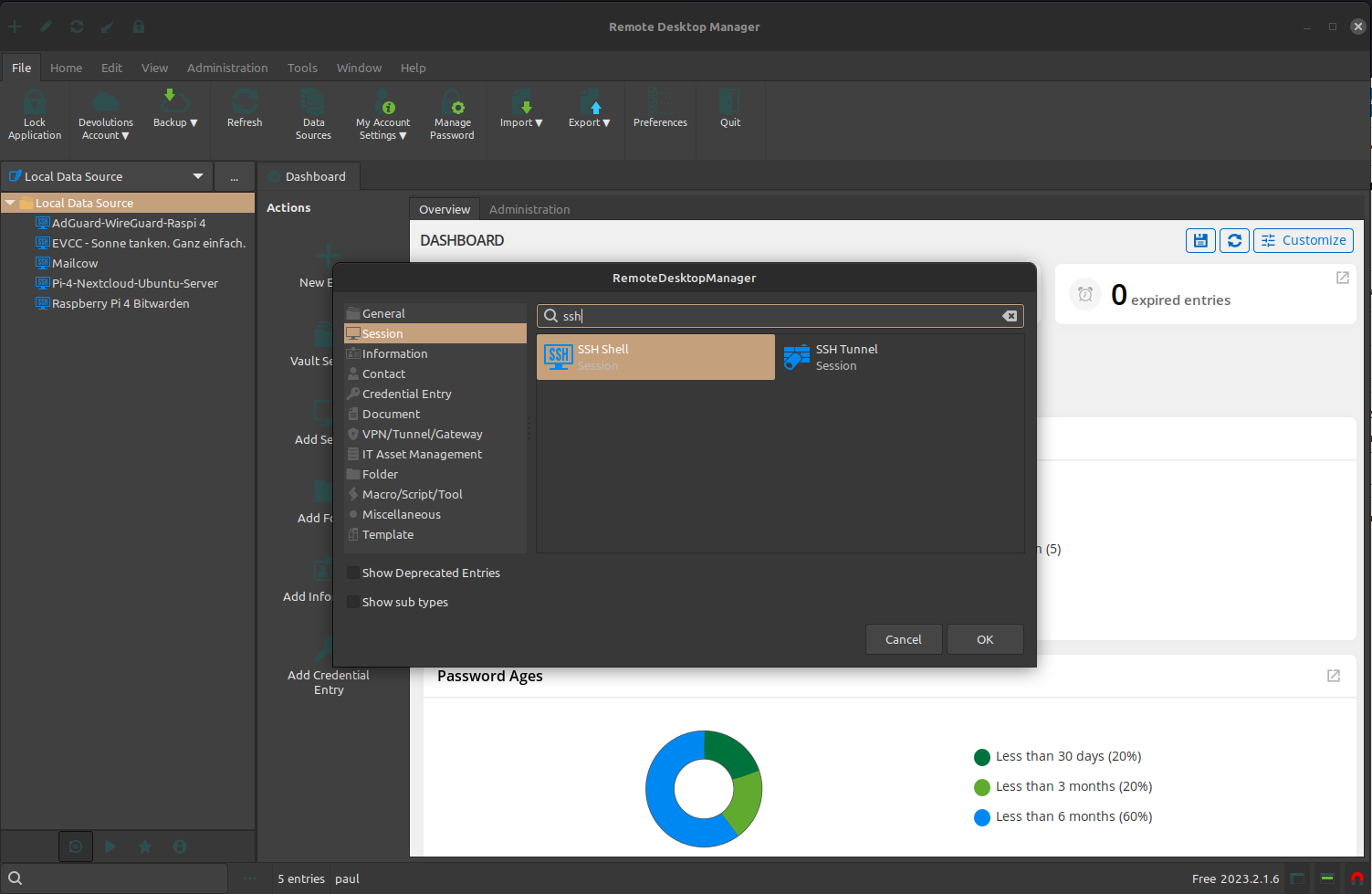Open Data Sources from the ribbon

pyautogui.click(x=313, y=102)
